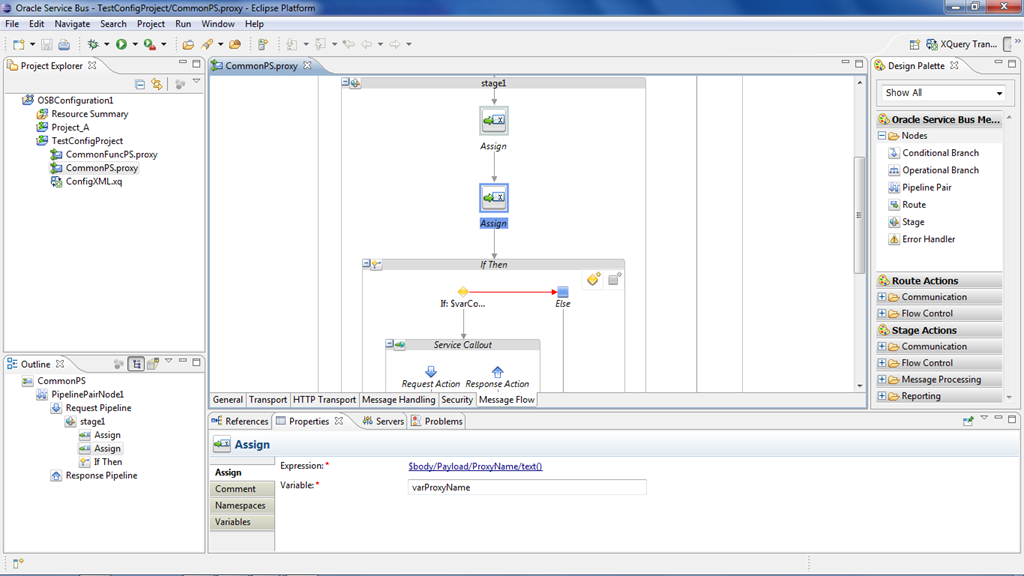
Task: Collapse the stage1 container using minus box
Action: (x=345, y=84)
